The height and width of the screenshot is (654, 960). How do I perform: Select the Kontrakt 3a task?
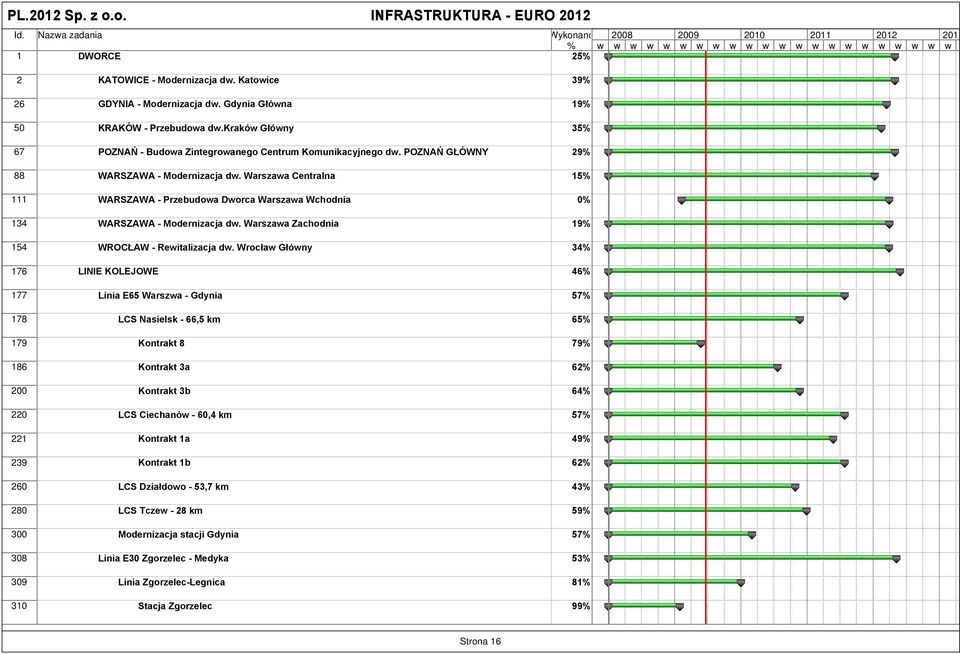click(164, 367)
